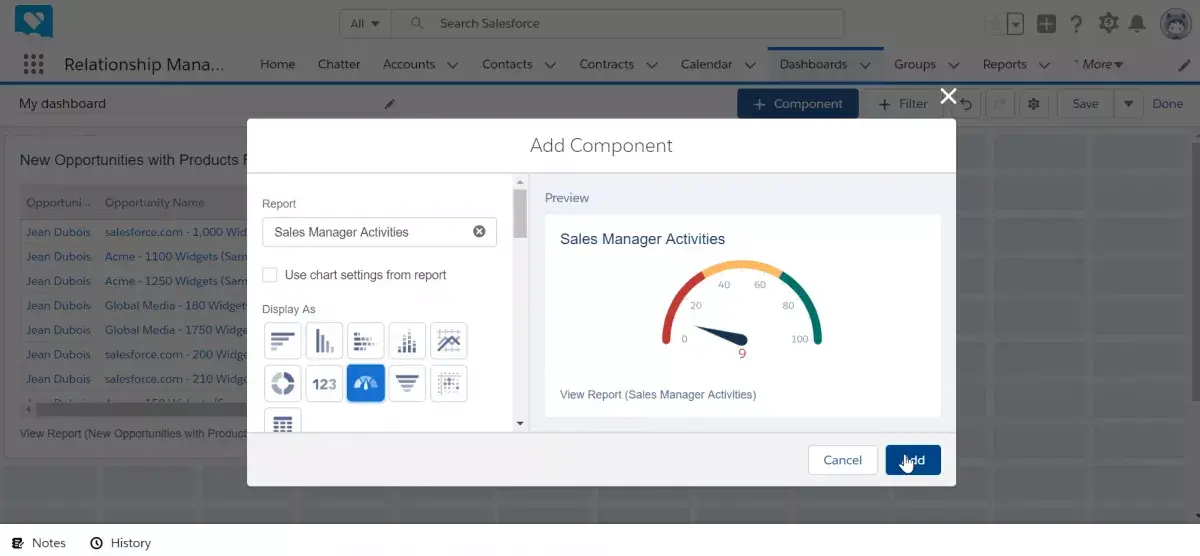Open the user avatar profile menu
Image resolution: width=1200 pixels, height=556 pixels.
pos(1175,24)
